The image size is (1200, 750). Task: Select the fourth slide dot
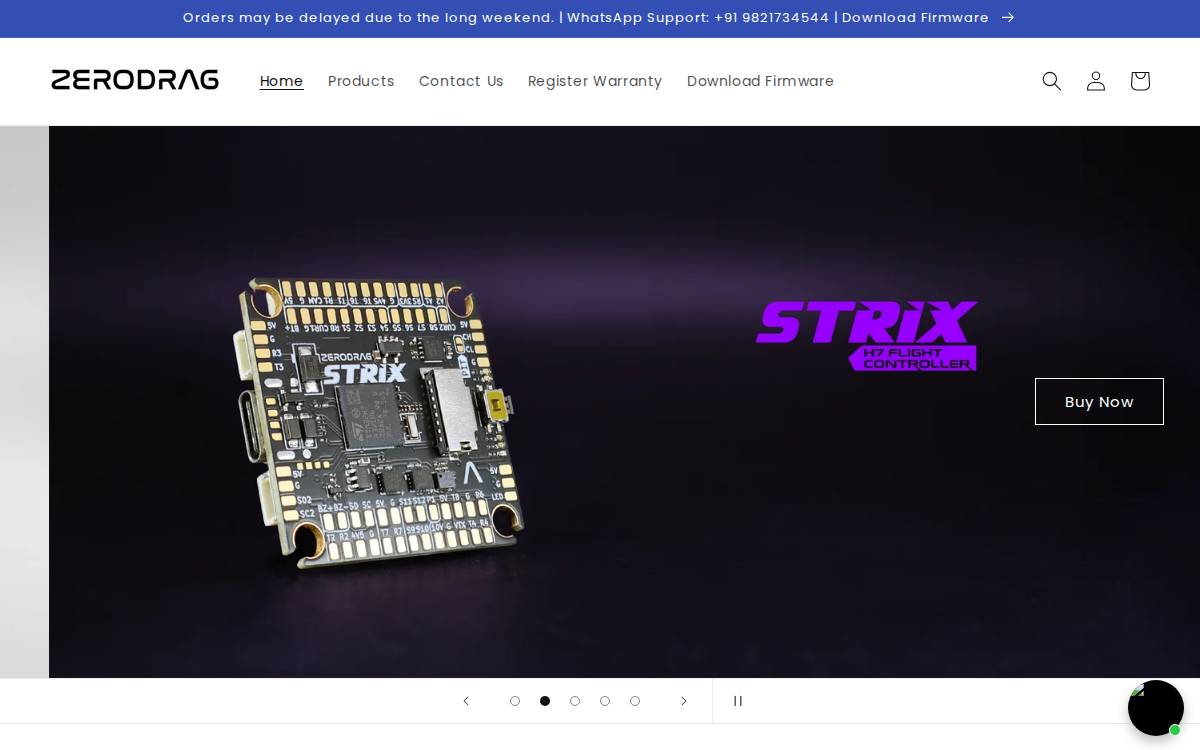605,701
